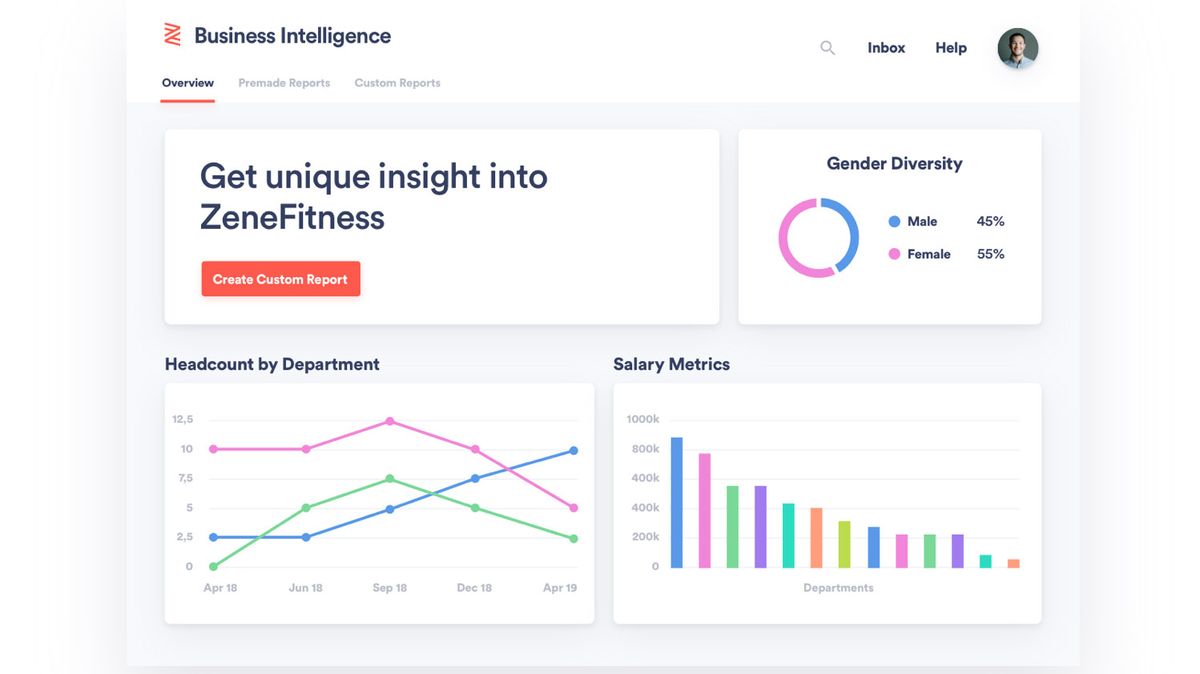Image resolution: width=1200 pixels, height=674 pixels.
Task: Click the user profile avatar picture
Action: click(1017, 47)
